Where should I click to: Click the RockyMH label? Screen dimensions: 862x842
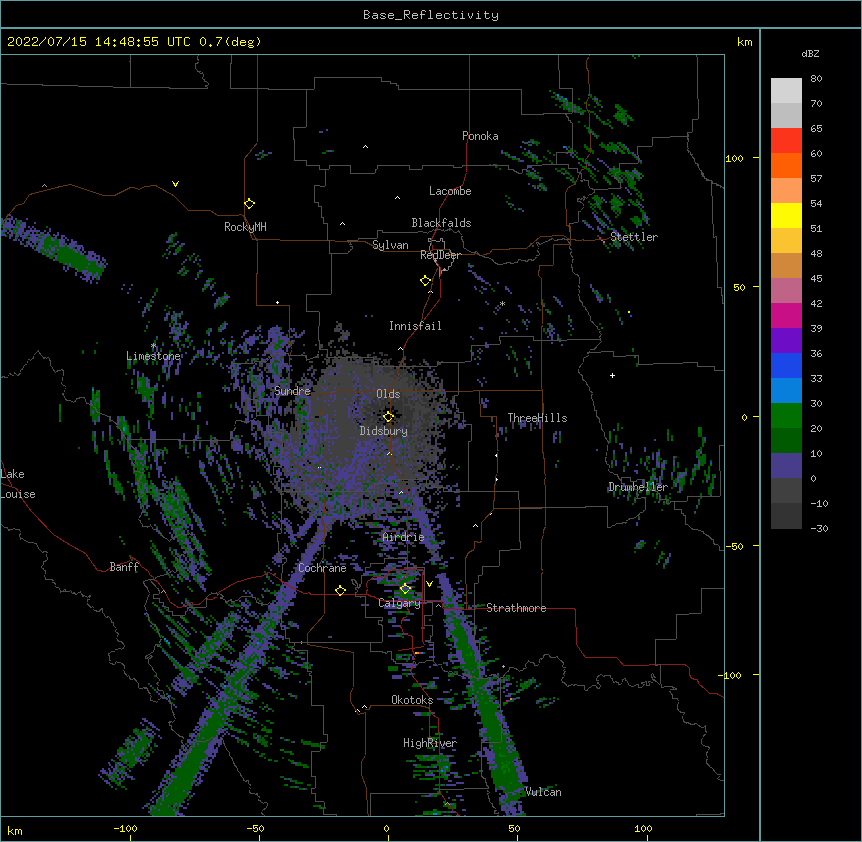[x=245, y=227]
